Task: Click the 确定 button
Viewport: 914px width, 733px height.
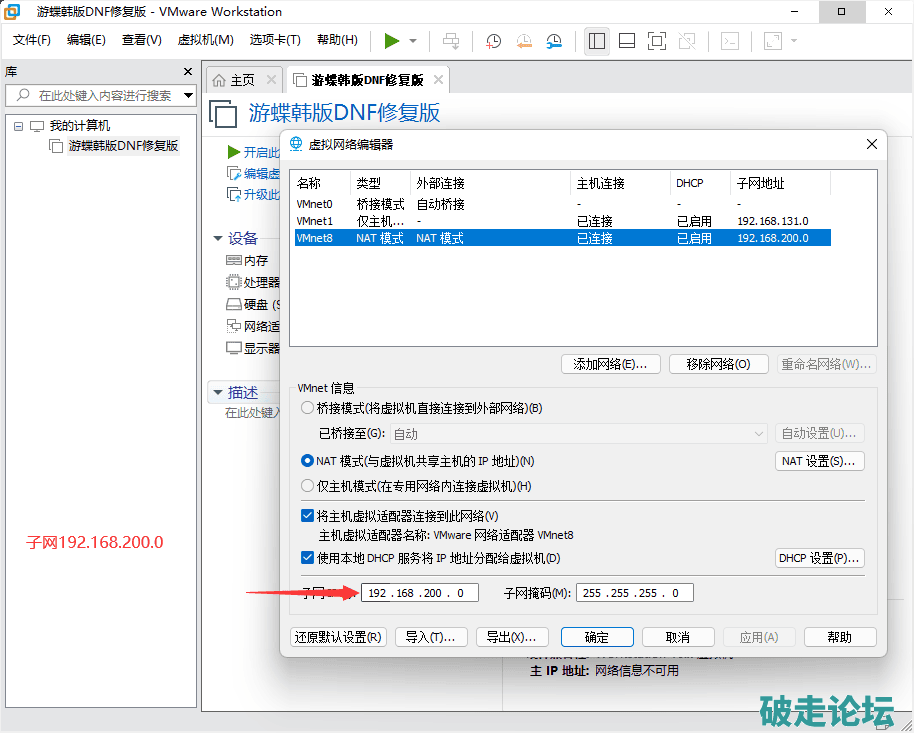Action: (x=596, y=637)
